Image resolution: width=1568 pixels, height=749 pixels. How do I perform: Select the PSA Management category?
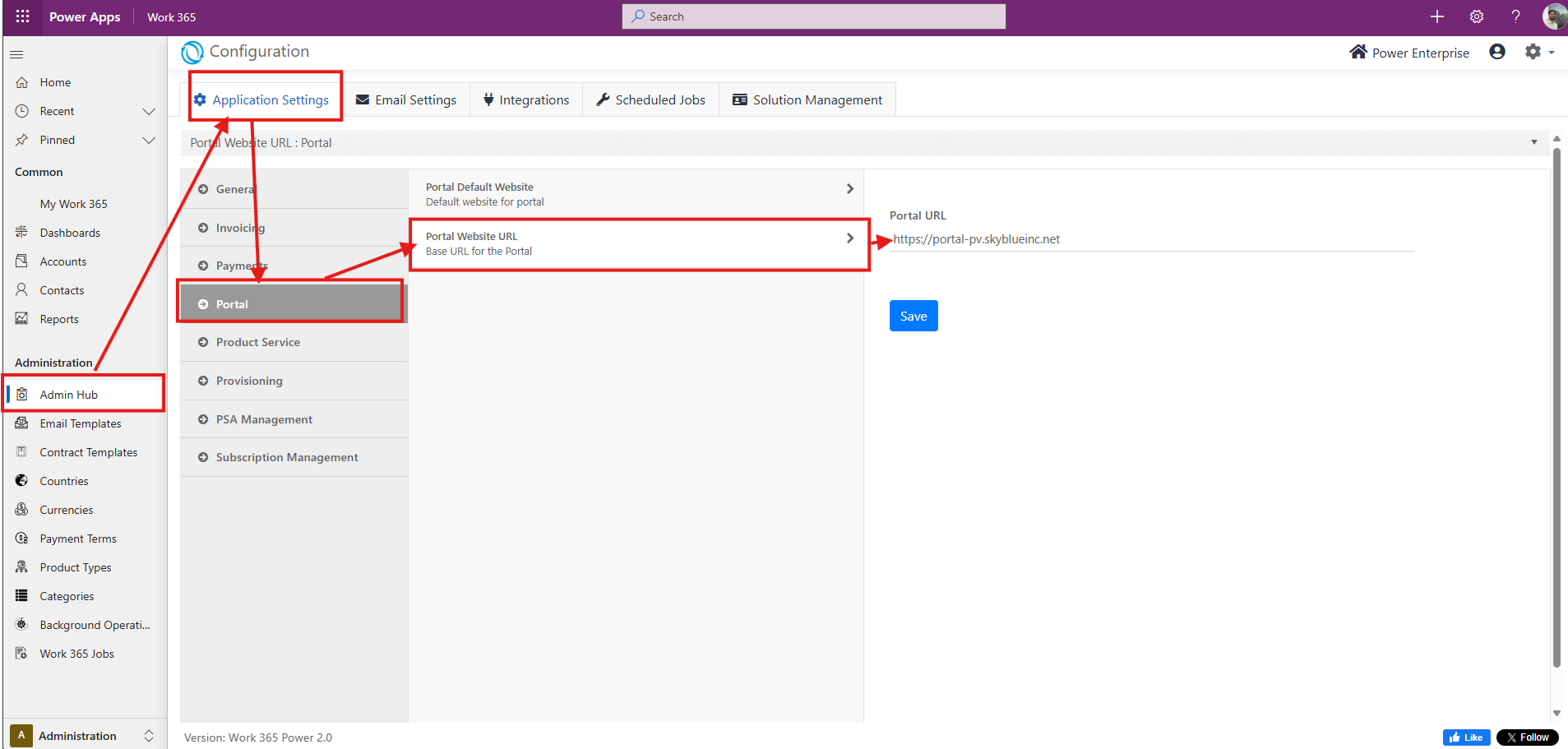294,419
